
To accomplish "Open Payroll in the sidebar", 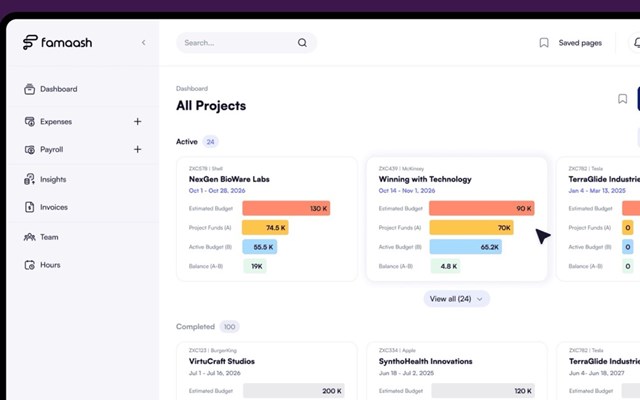I will point(51,149).
